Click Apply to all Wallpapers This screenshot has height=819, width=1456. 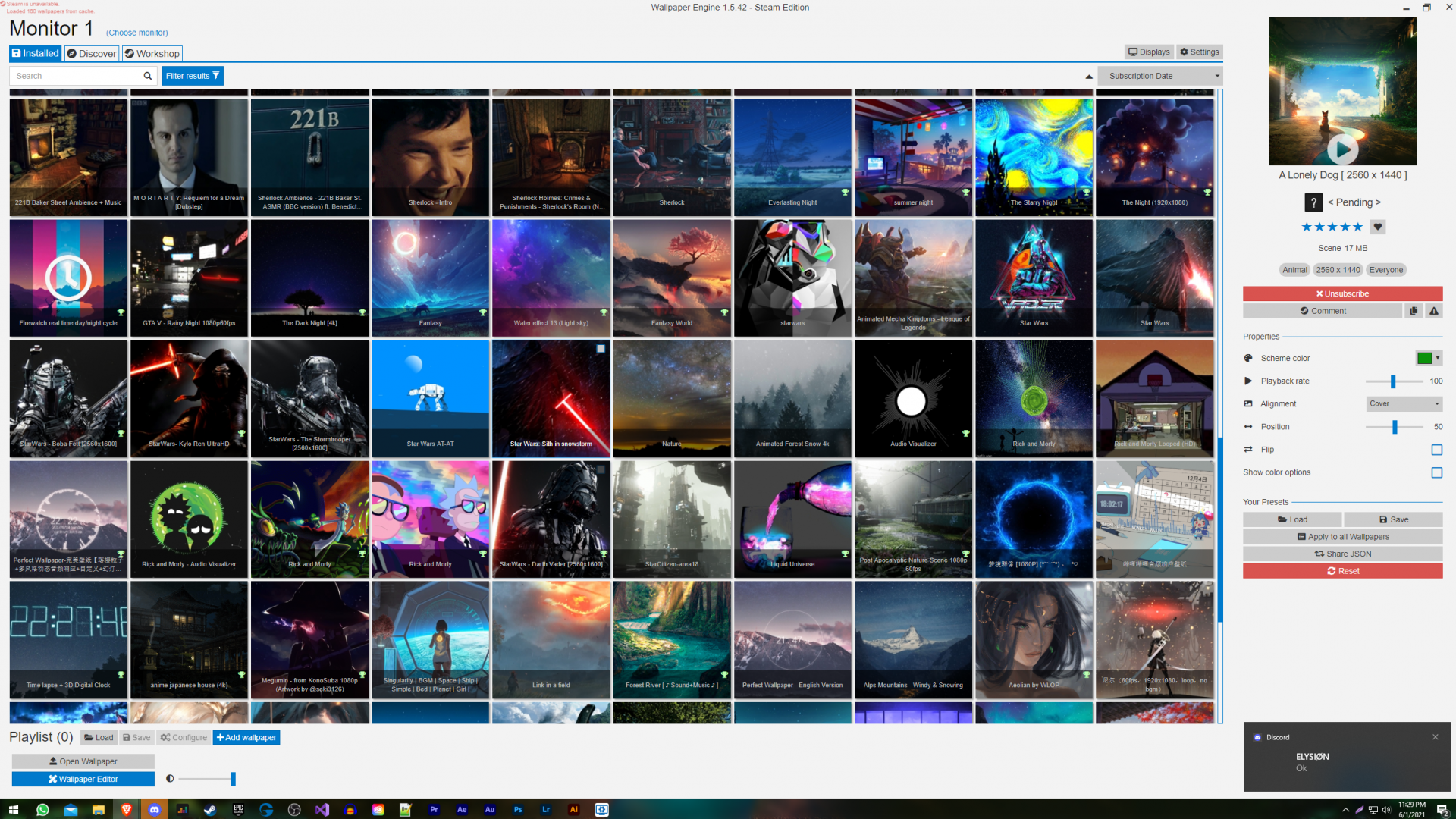(x=1342, y=537)
